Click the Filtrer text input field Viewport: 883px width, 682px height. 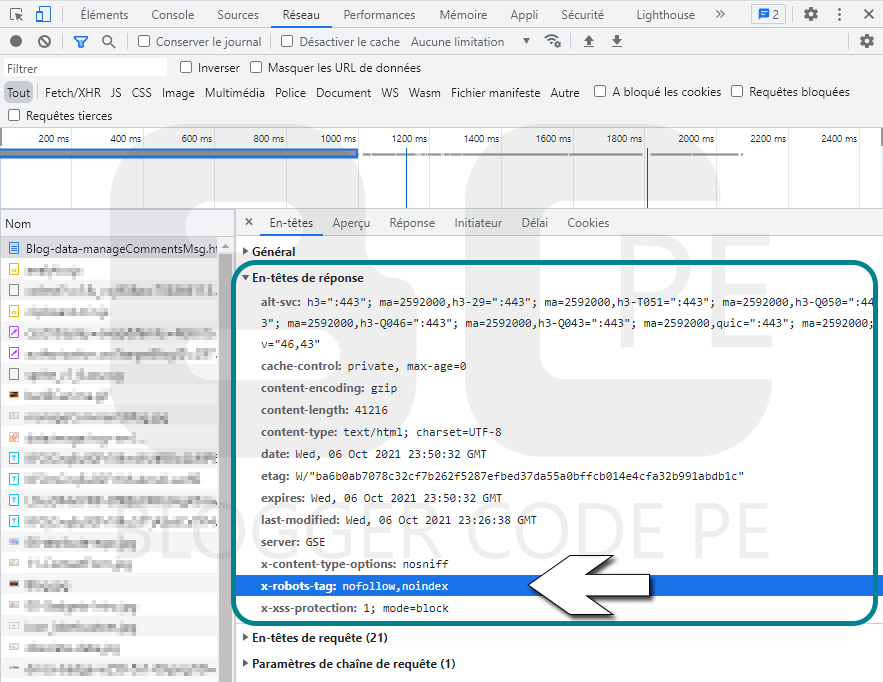click(x=86, y=68)
